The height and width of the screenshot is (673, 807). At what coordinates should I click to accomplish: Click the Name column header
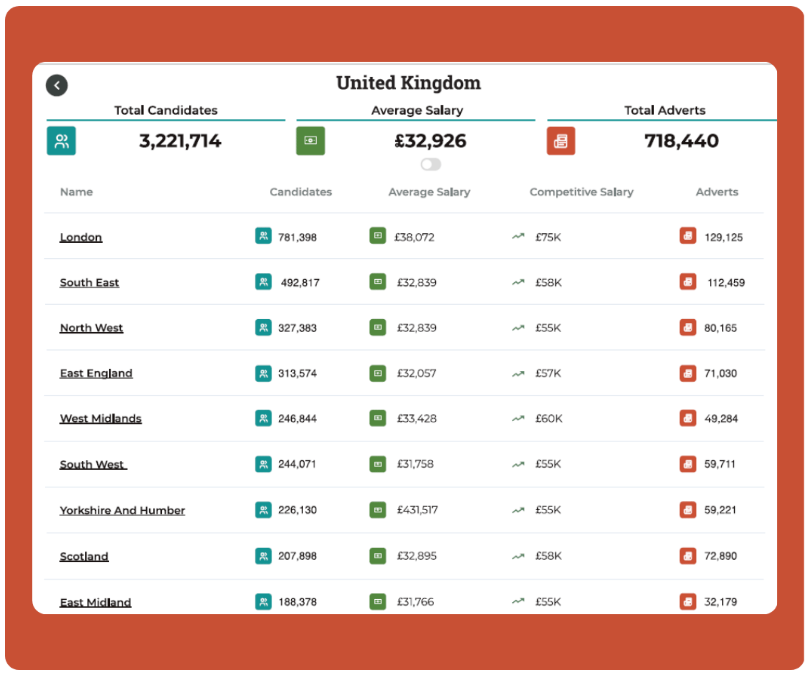pyautogui.click(x=76, y=192)
